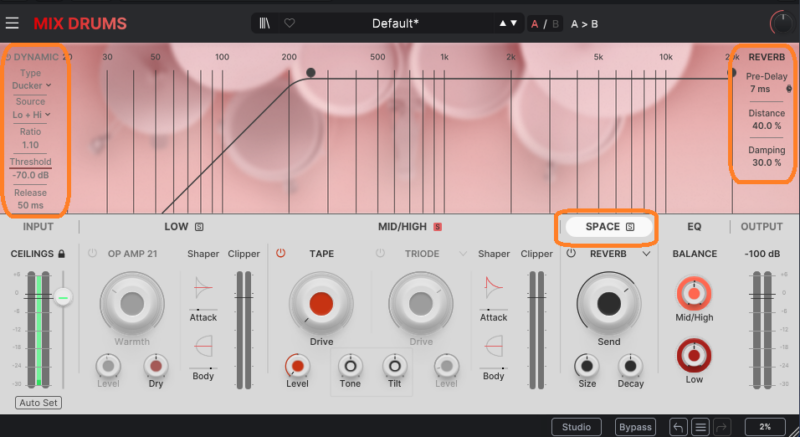800x437 pixels.
Task: Solo the MID/HIGH band with S icon
Action: (x=437, y=227)
